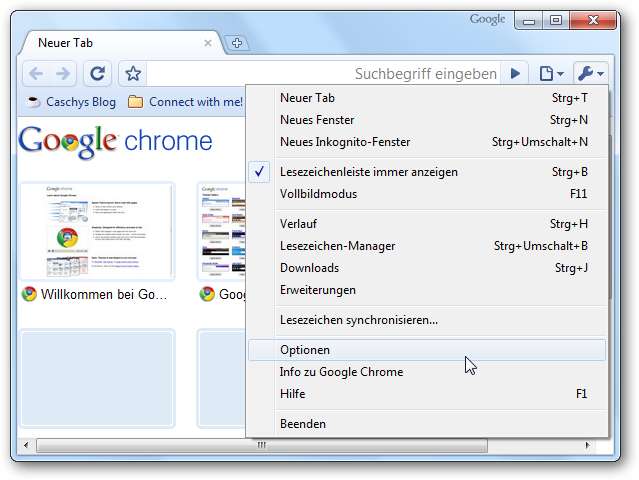Select Lesezeichen synchronisieren...
The width and height of the screenshot is (639, 480).
point(427,320)
